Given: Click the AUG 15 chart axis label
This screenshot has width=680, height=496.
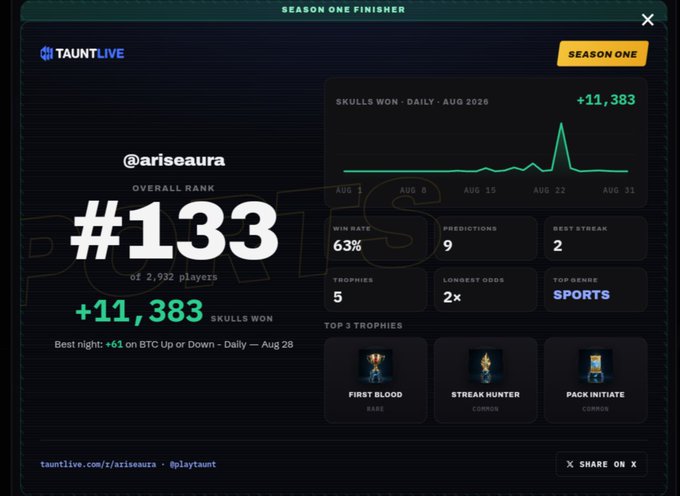Looking at the screenshot, I should tap(480, 190).
